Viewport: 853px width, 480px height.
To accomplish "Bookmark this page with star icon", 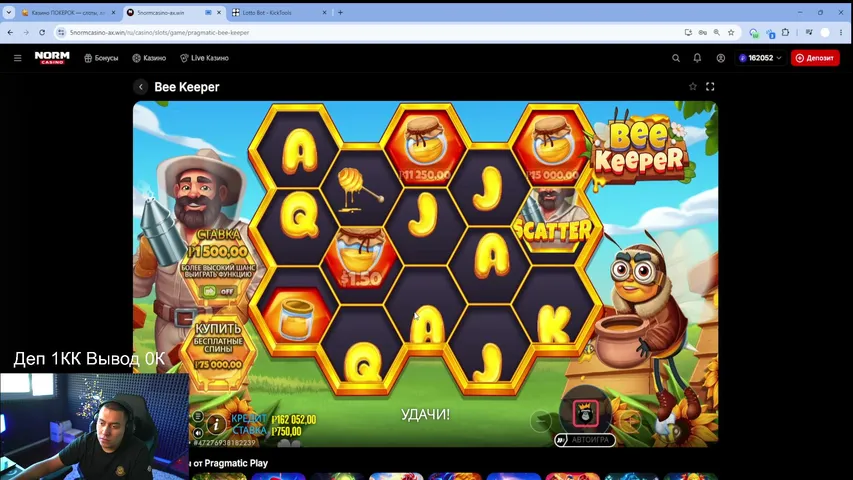I will pyautogui.click(x=731, y=33).
